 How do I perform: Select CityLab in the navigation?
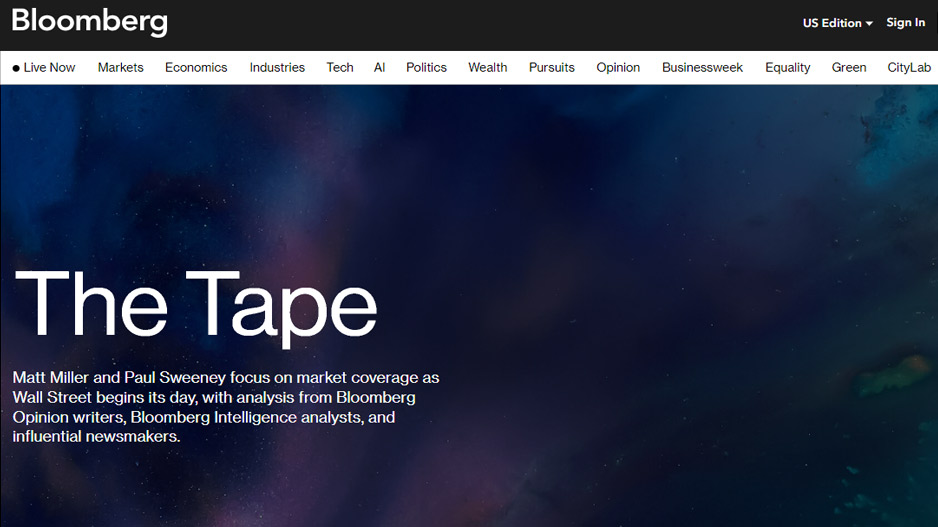pos(908,68)
